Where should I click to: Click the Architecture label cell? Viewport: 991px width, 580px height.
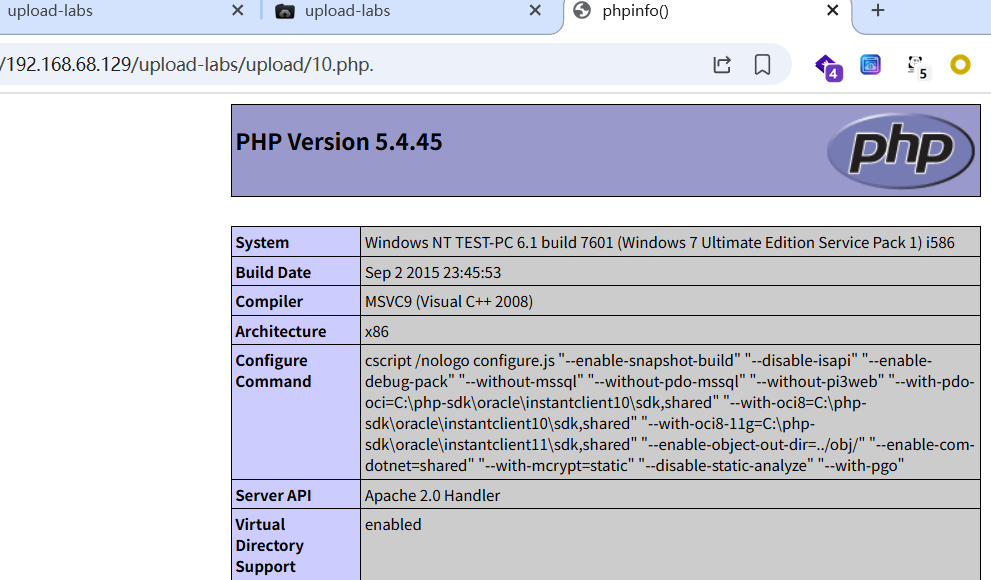(x=296, y=330)
